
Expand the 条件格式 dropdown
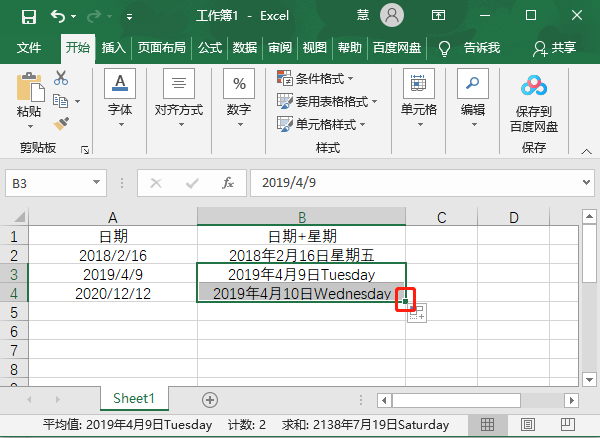click(x=317, y=78)
